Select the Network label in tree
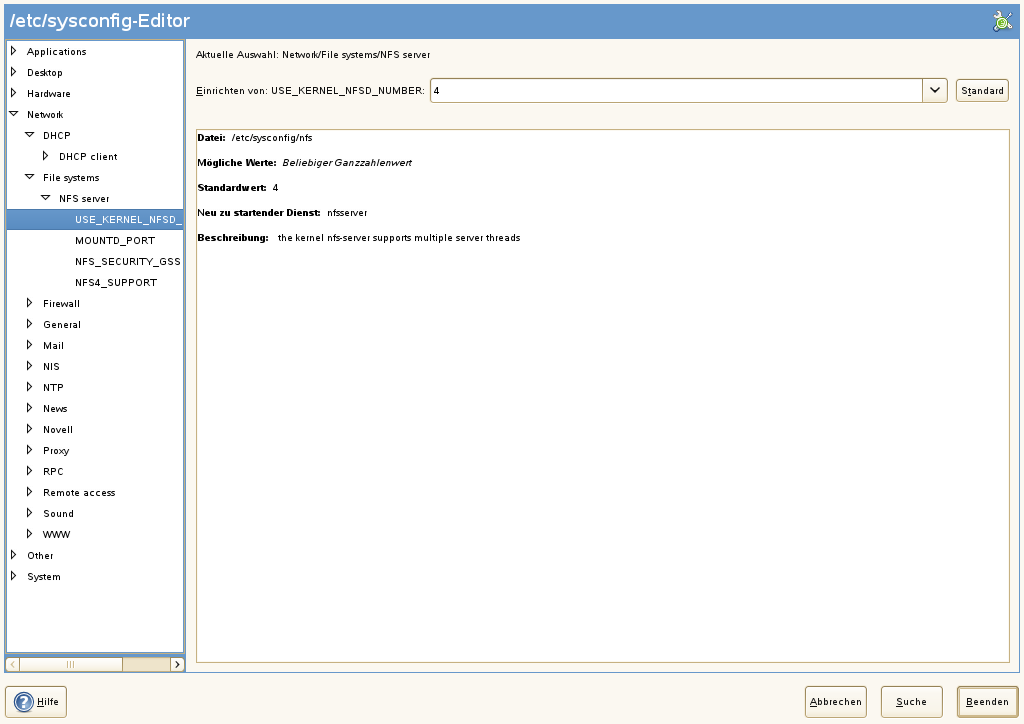Image resolution: width=1024 pixels, height=724 pixels. pyautogui.click(x=45, y=114)
